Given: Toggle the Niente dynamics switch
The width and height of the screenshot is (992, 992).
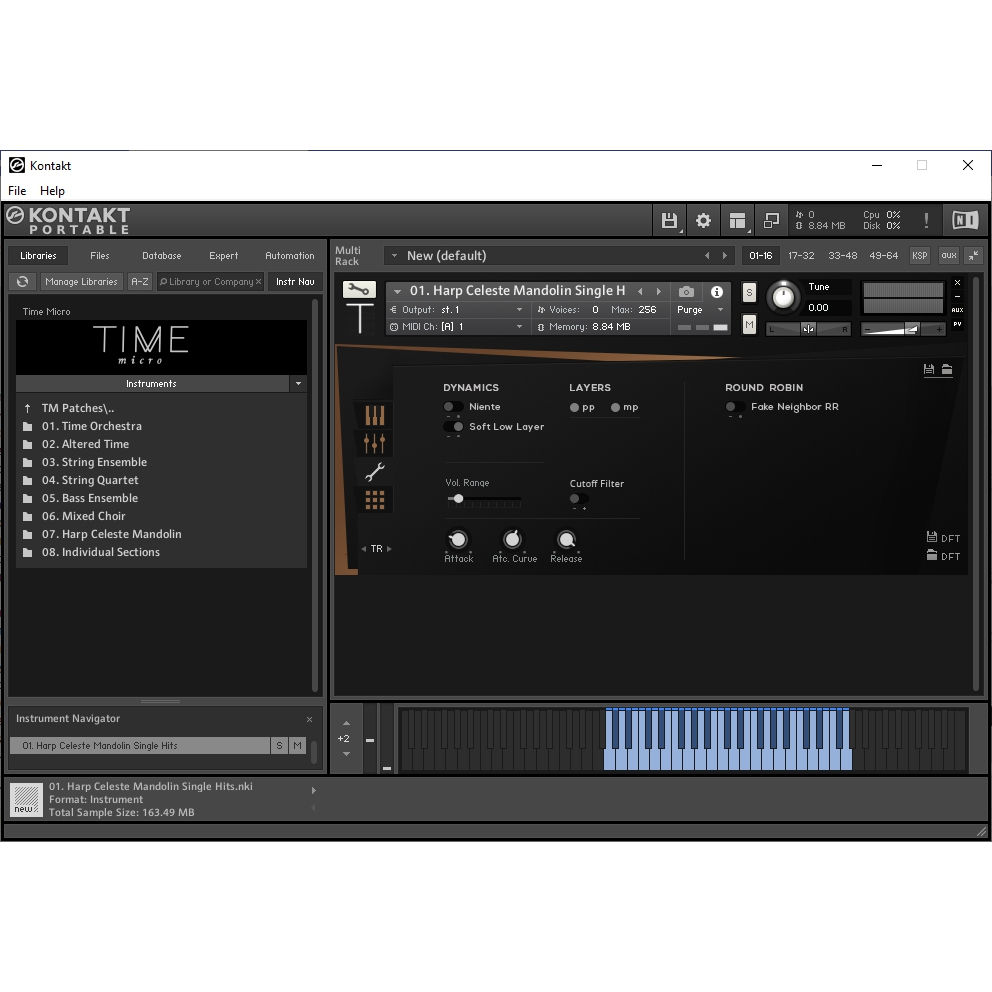Looking at the screenshot, I should tap(453, 407).
